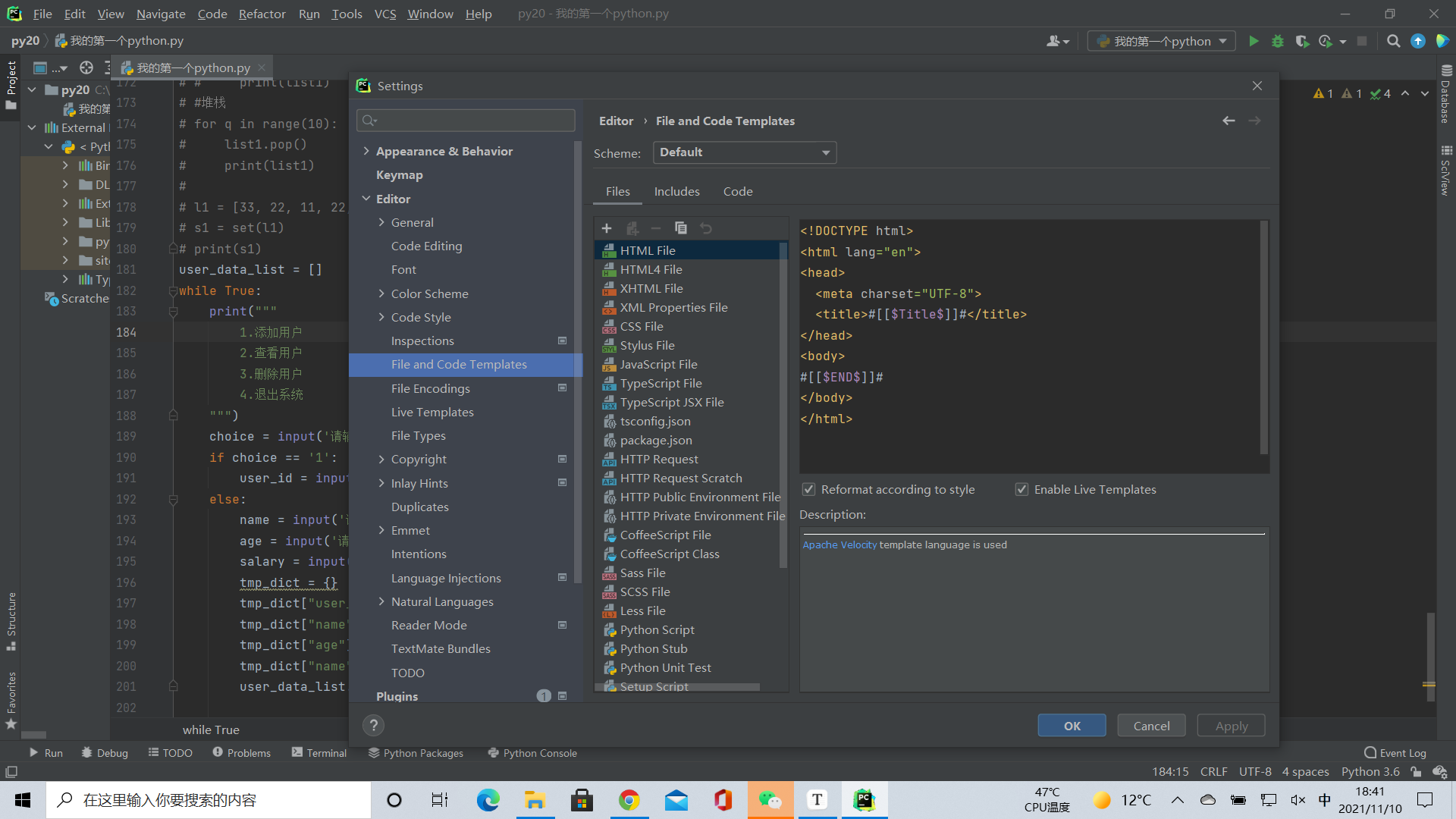
Task: Select the Python Script template
Action: (x=657, y=629)
